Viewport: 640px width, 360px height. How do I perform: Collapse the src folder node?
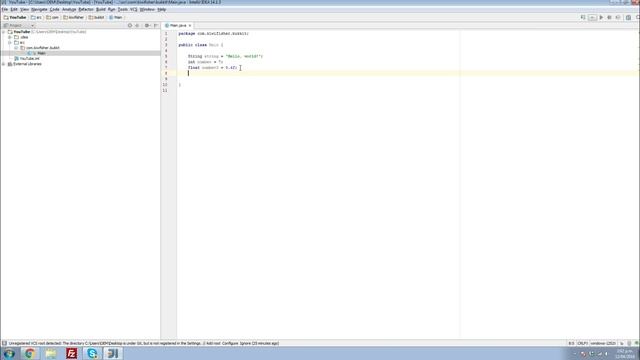click(x=10, y=42)
